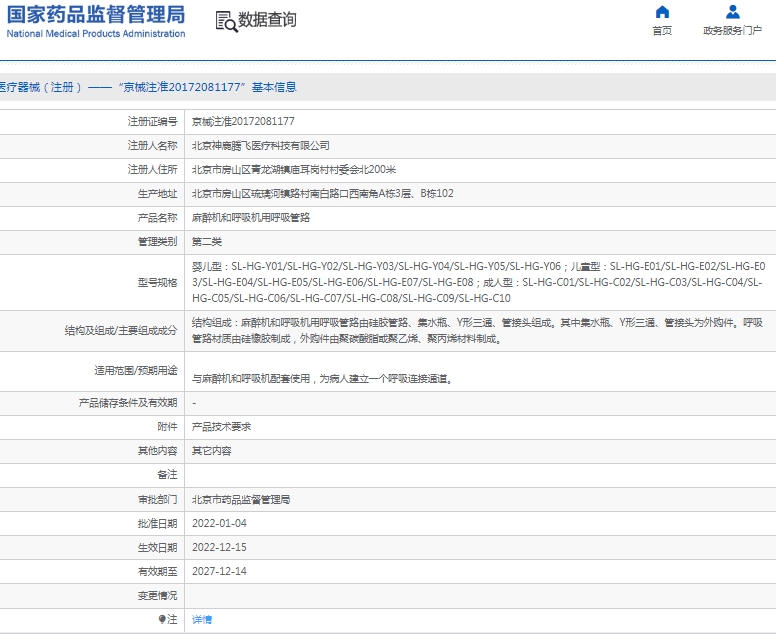This screenshot has width=776, height=641.
Task: Select product name 麻醉机和呼吸机用呼吸管路
Action: pos(251,218)
